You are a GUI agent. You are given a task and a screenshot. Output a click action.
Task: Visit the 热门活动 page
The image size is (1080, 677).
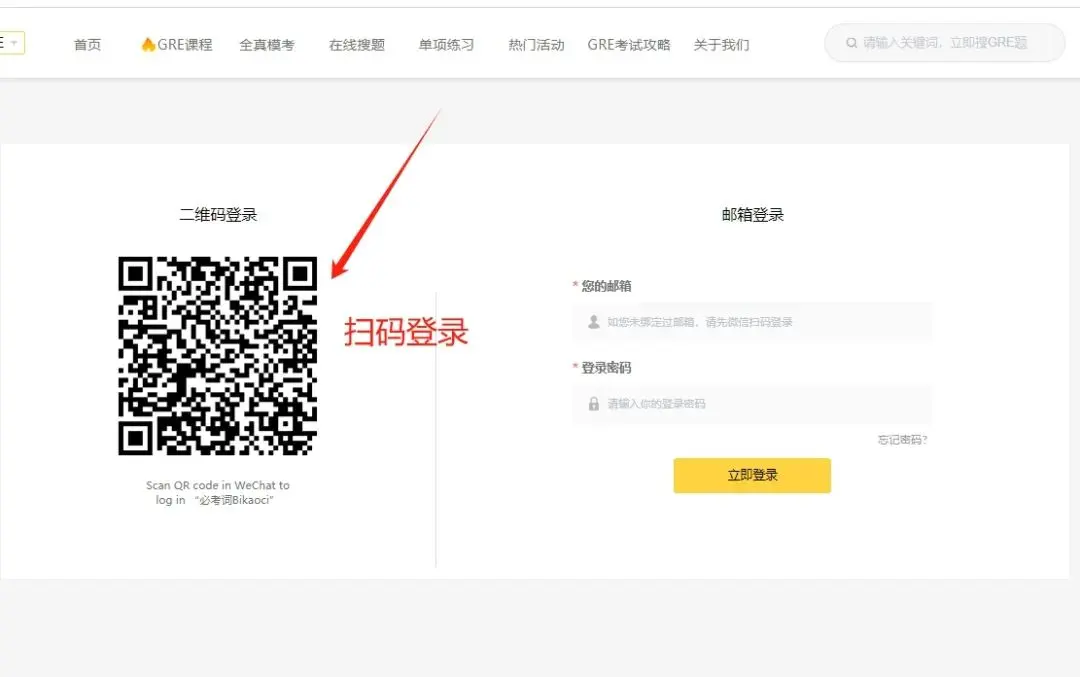point(536,45)
